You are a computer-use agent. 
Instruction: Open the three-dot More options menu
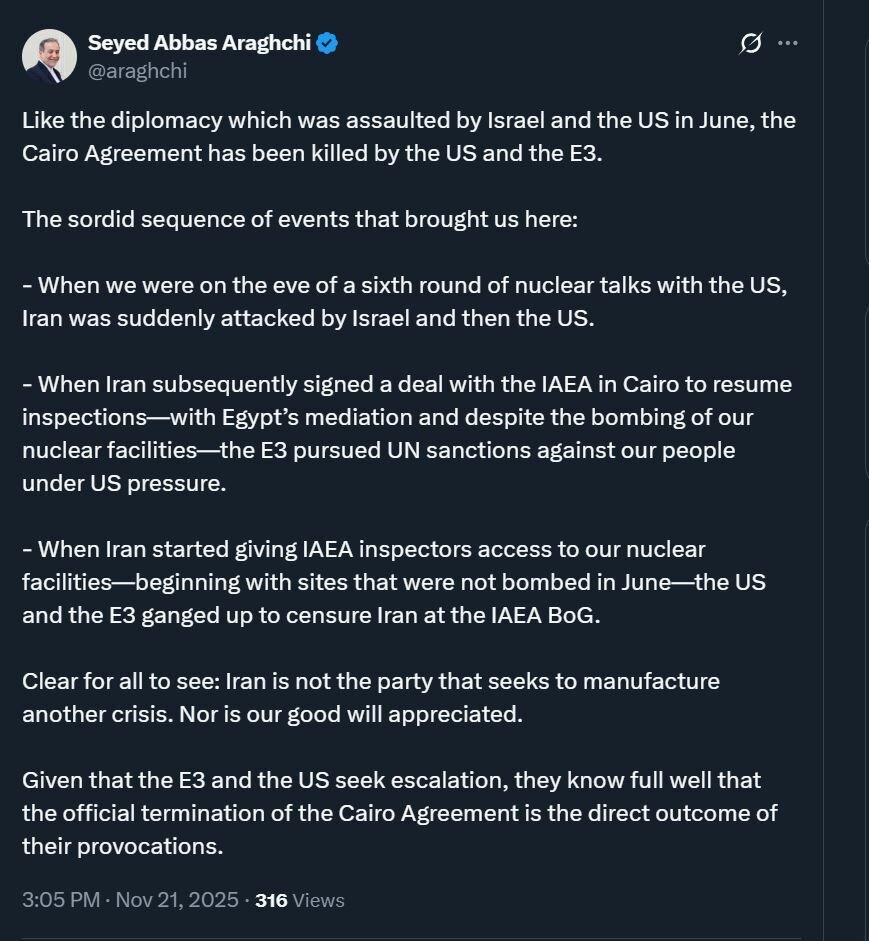(788, 43)
